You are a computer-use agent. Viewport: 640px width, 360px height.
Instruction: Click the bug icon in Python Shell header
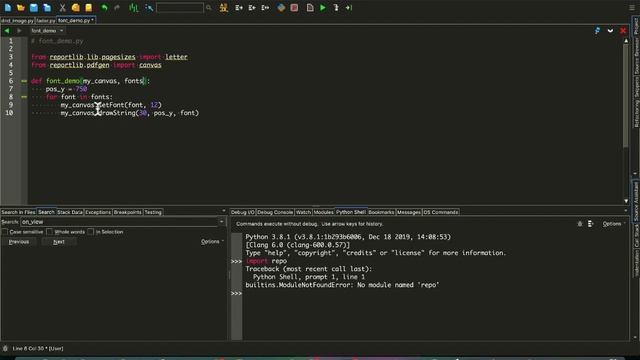pos(580,224)
